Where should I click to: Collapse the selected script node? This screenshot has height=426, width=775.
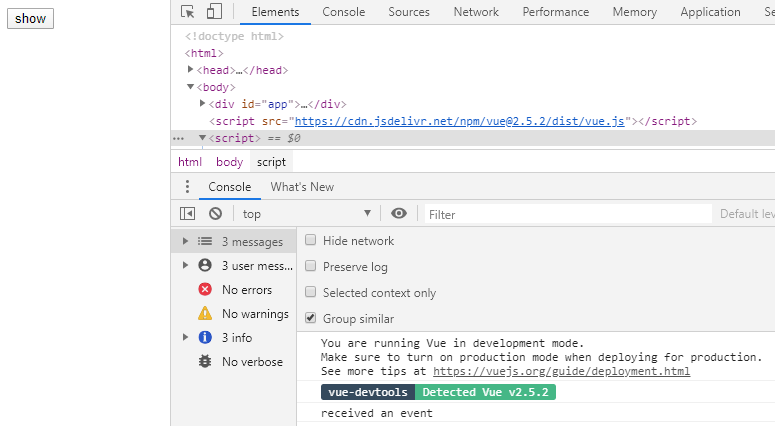(x=202, y=137)
